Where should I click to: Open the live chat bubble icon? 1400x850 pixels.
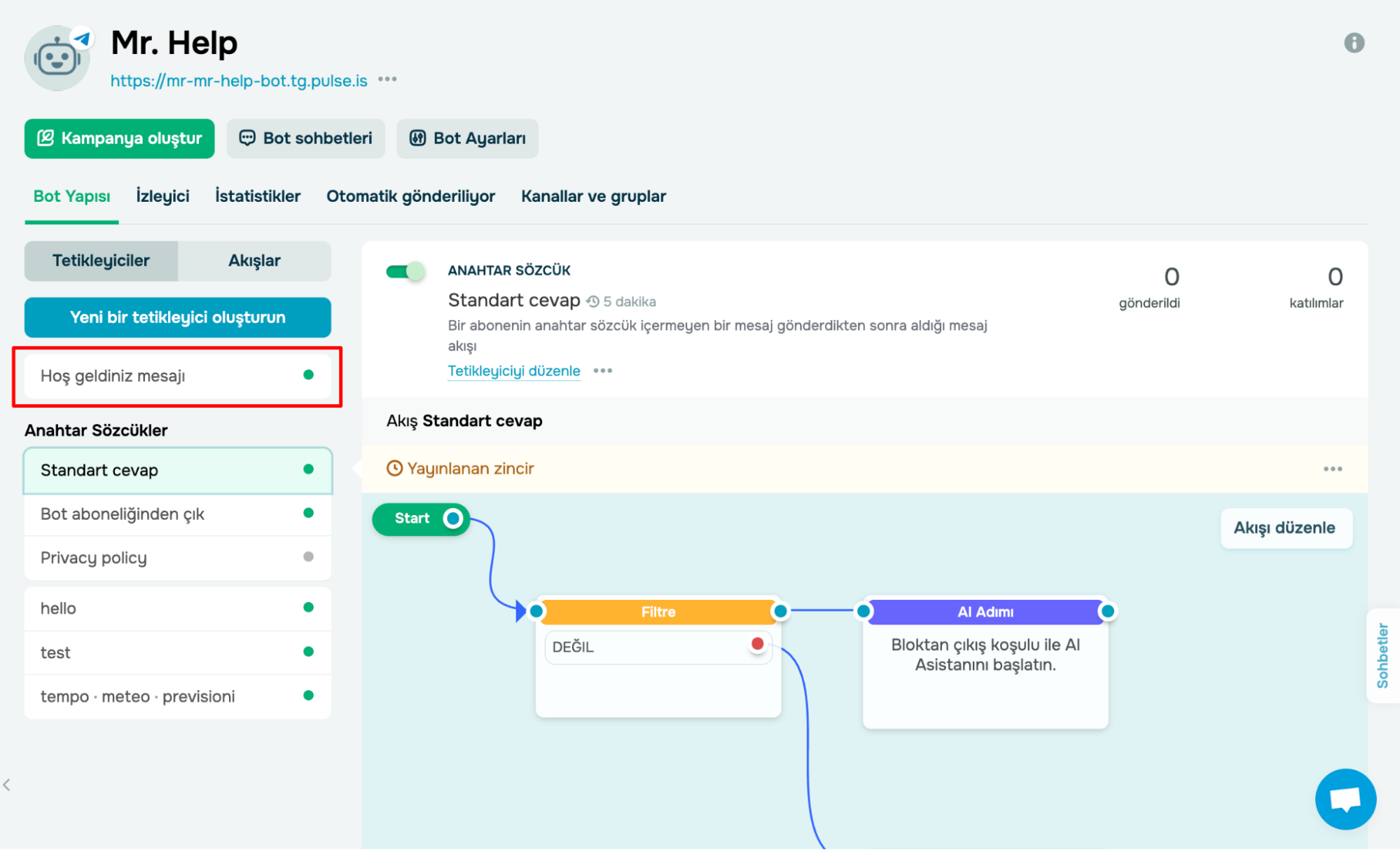(1345, 799)
